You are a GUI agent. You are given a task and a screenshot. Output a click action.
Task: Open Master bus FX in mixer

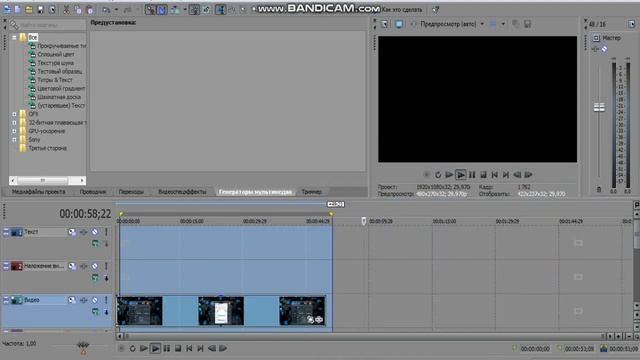click(596, 49)
